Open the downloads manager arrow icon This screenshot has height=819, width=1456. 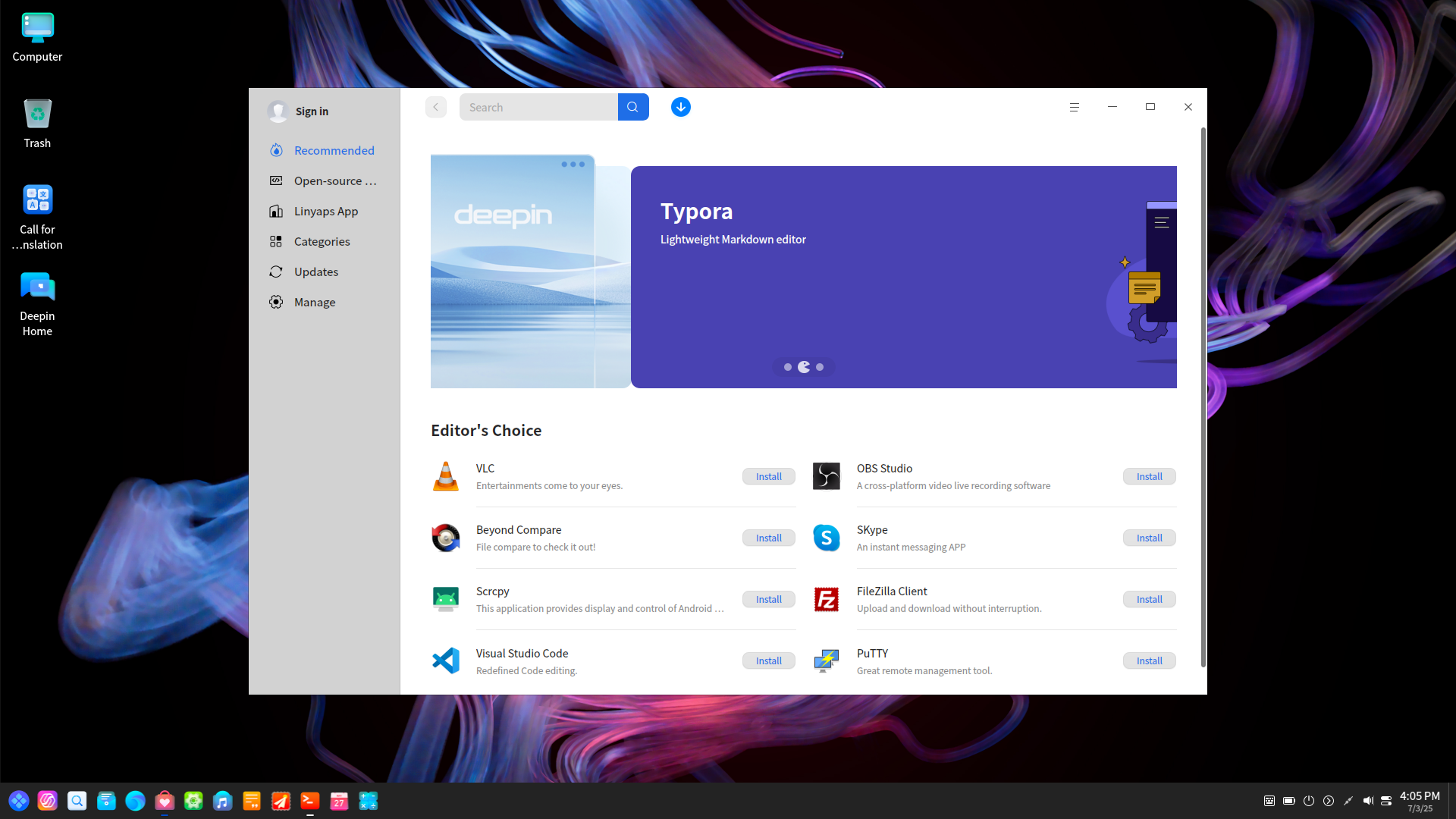click(681, 107)
